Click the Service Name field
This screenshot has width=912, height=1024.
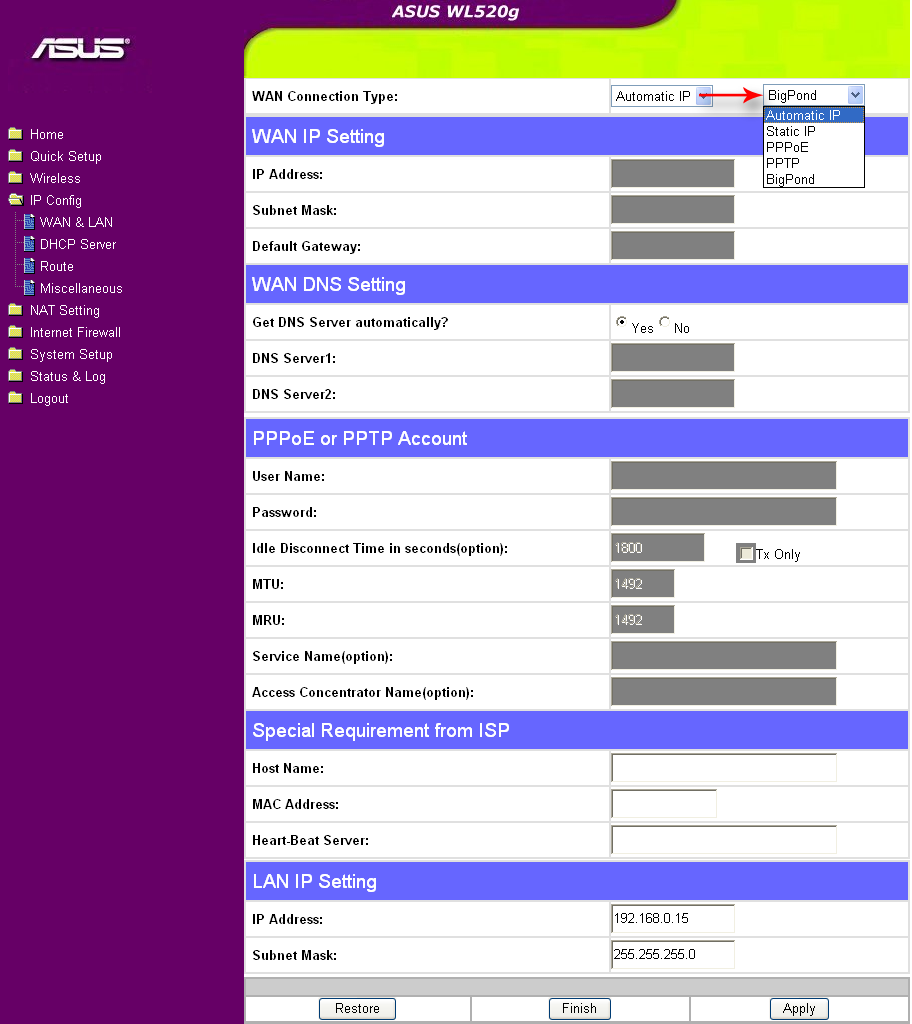click(x=723, y=655)
